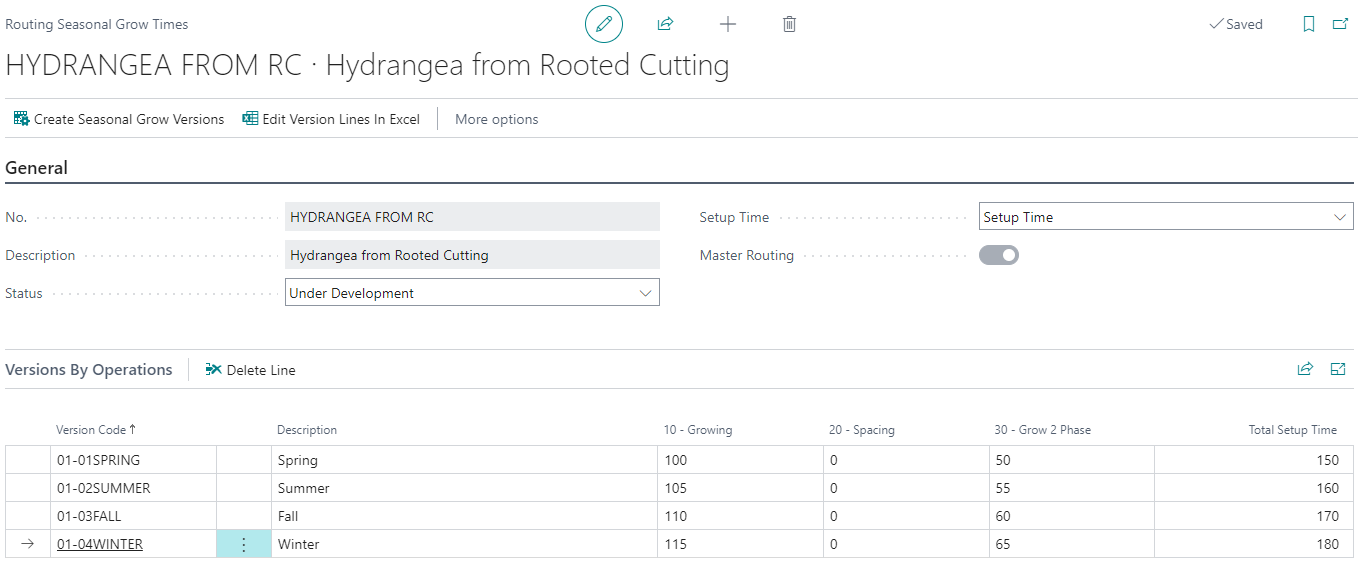Toggle the Master Routing switch
The height and width of the screenshot is (563, 1358).
[x=998, y=255]
